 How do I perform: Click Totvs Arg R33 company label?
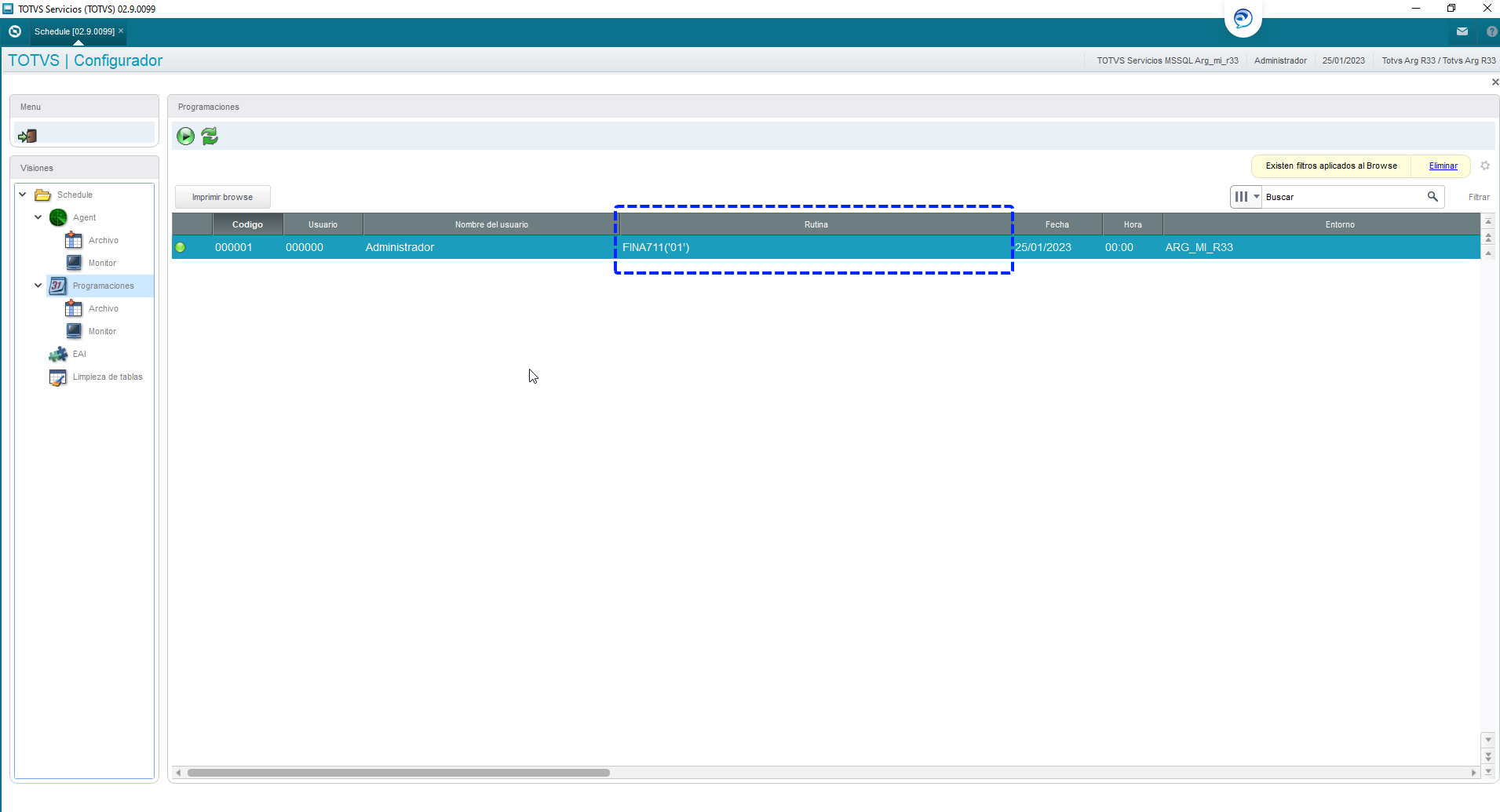(1438, 60)
